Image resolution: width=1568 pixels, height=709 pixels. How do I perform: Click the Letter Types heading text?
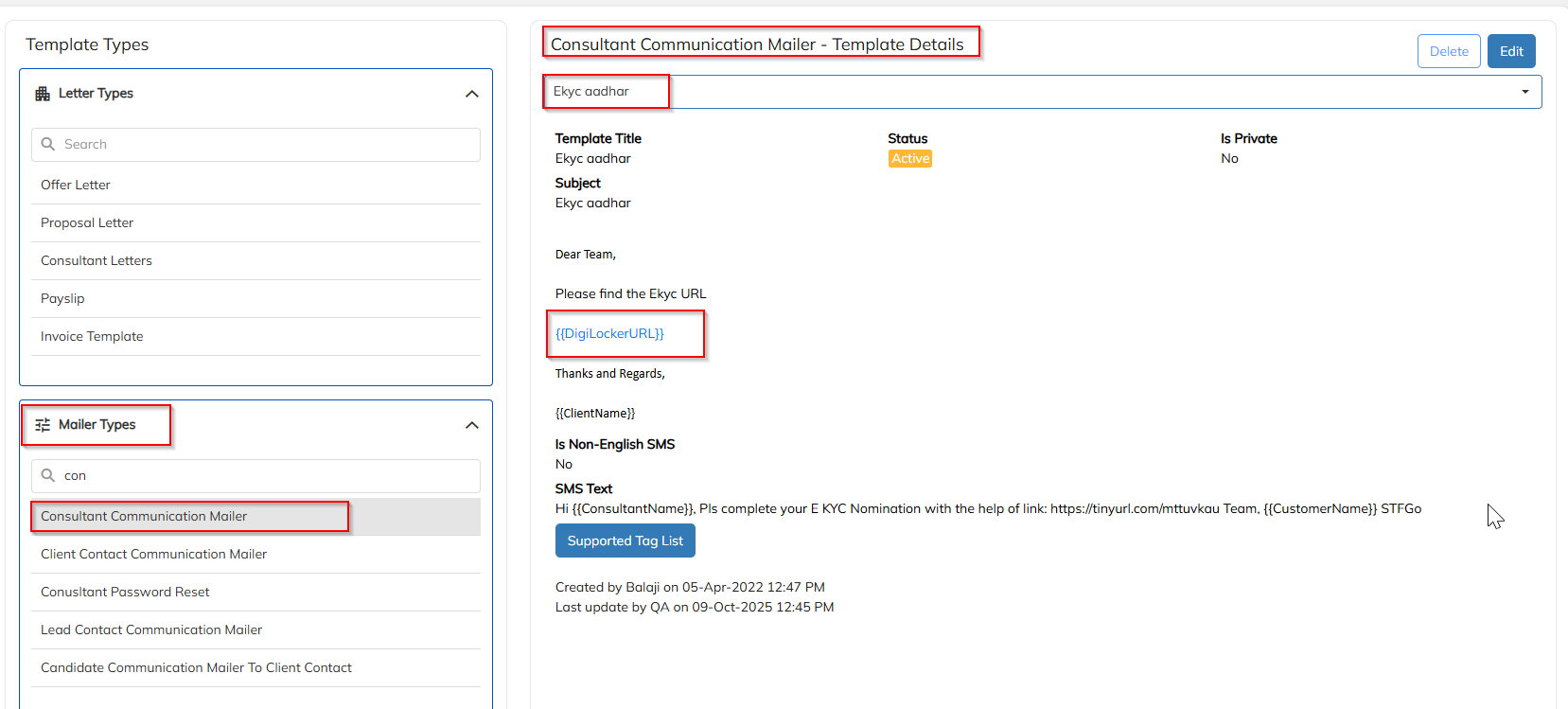[96, 93]
